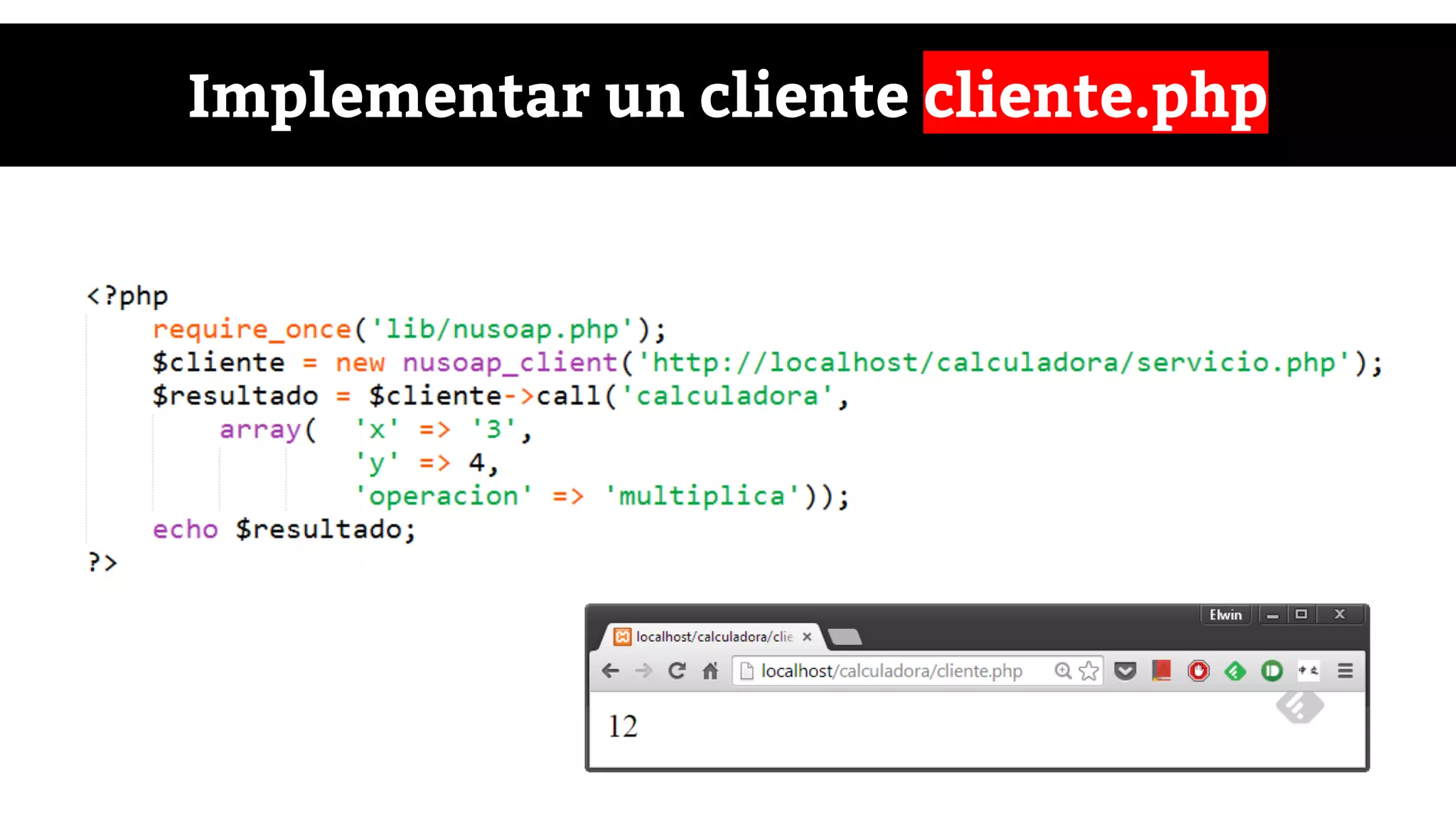
Task: Click the Elwin profile button
Action: pyautogui.click(x=1226, y=614)
